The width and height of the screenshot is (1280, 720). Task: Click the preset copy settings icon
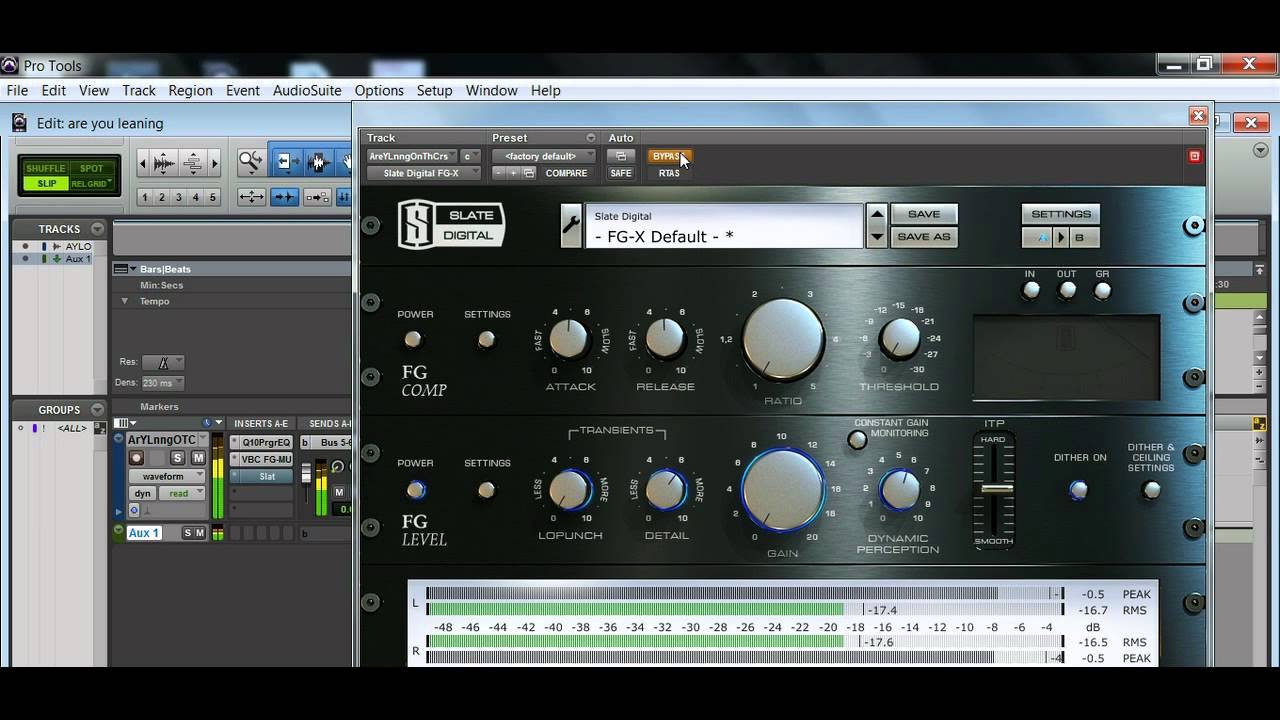click(x=529, y=173)
